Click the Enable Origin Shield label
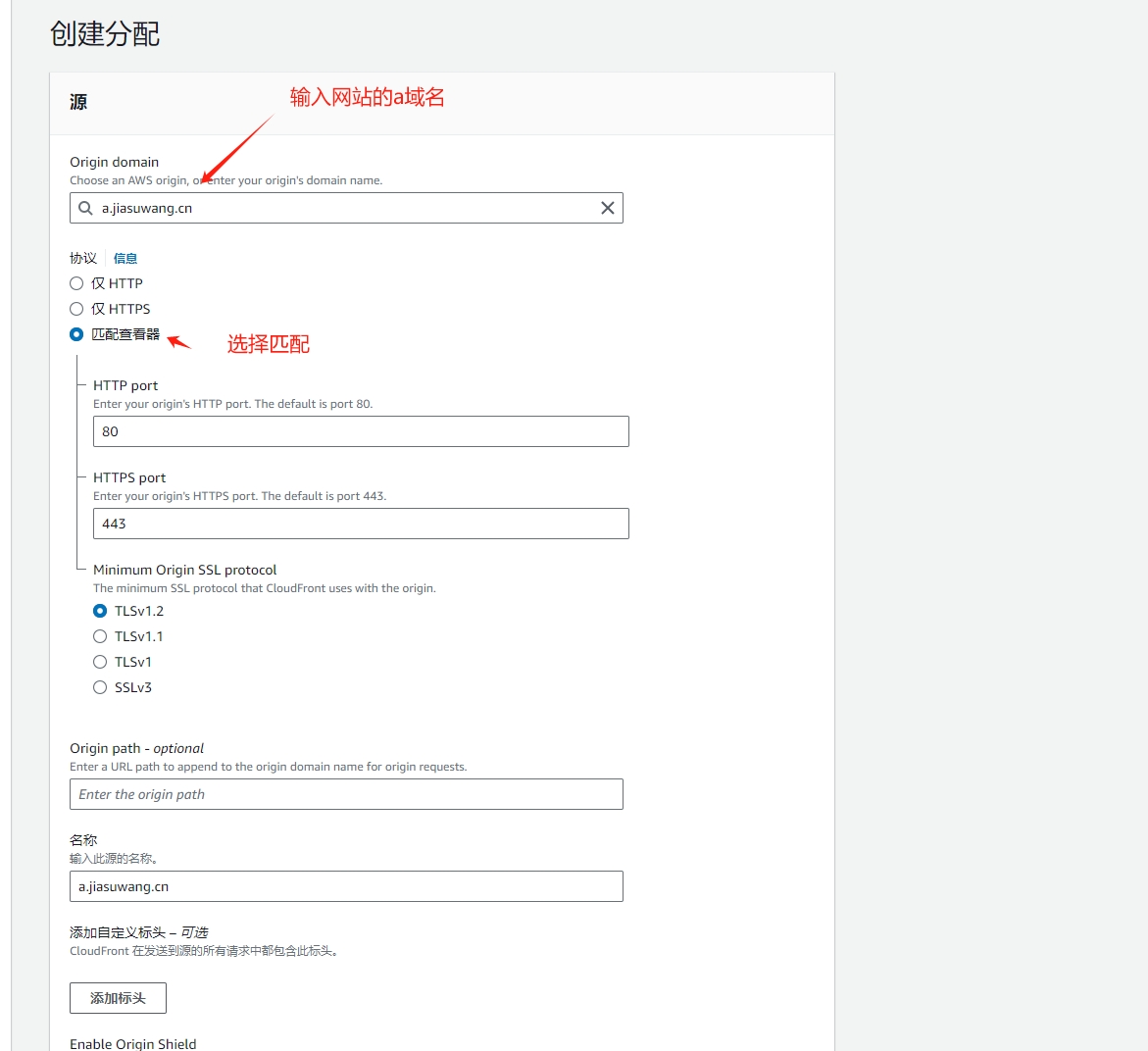The image size is (1148, 1051). click(133, 1043)
